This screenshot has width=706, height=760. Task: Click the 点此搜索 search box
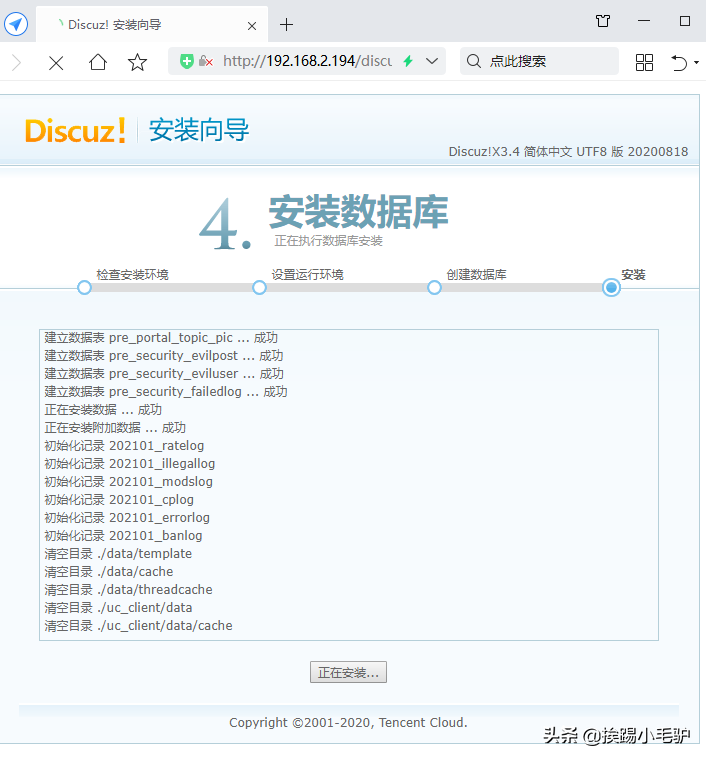pos(539,61)
